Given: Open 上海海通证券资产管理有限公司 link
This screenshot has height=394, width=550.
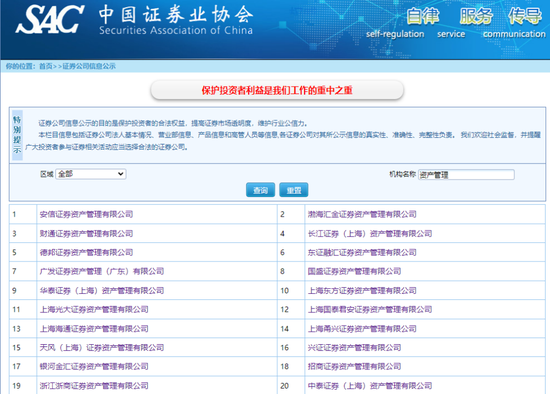Looking at the screenshot, I should [94, 329].
